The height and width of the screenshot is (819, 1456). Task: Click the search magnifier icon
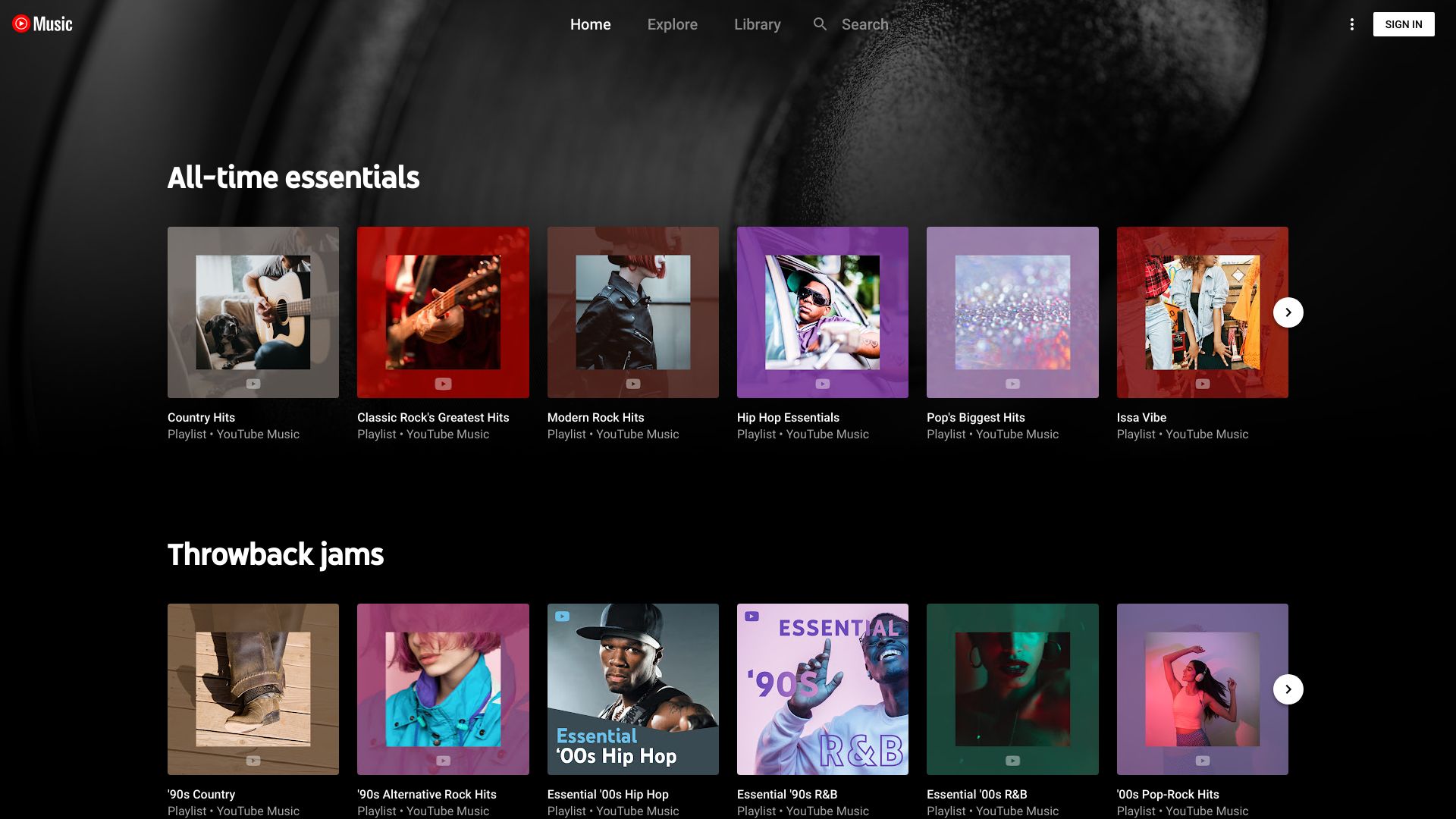(x=820, y=24)
